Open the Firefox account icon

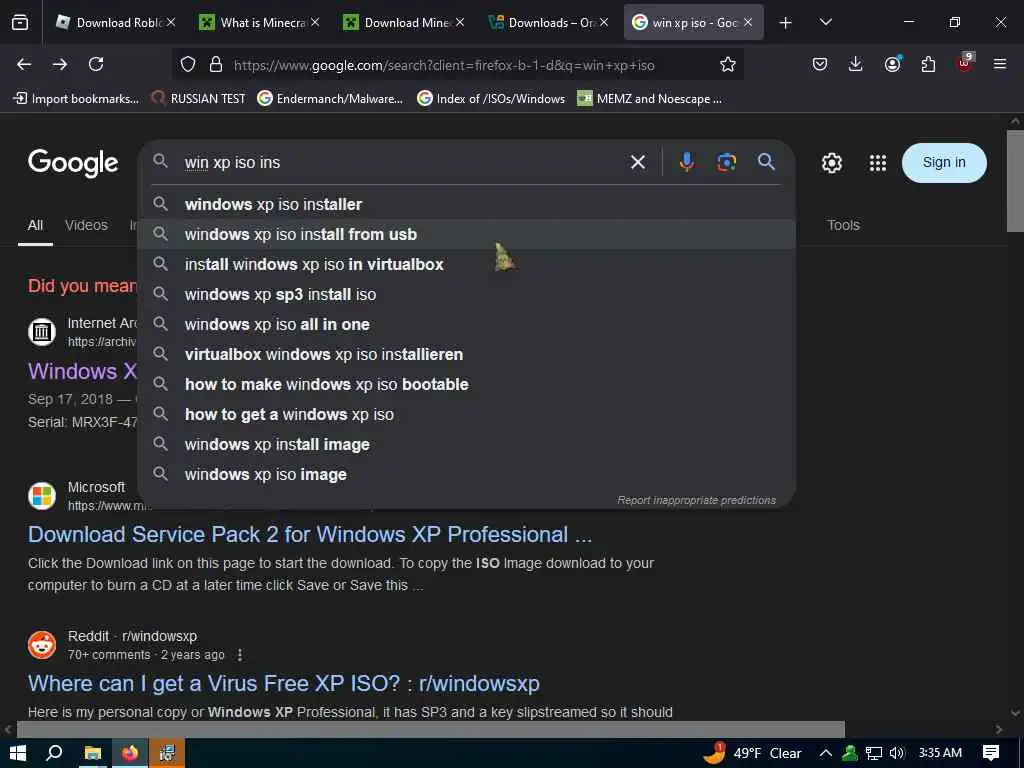click(x=892, y=64)
